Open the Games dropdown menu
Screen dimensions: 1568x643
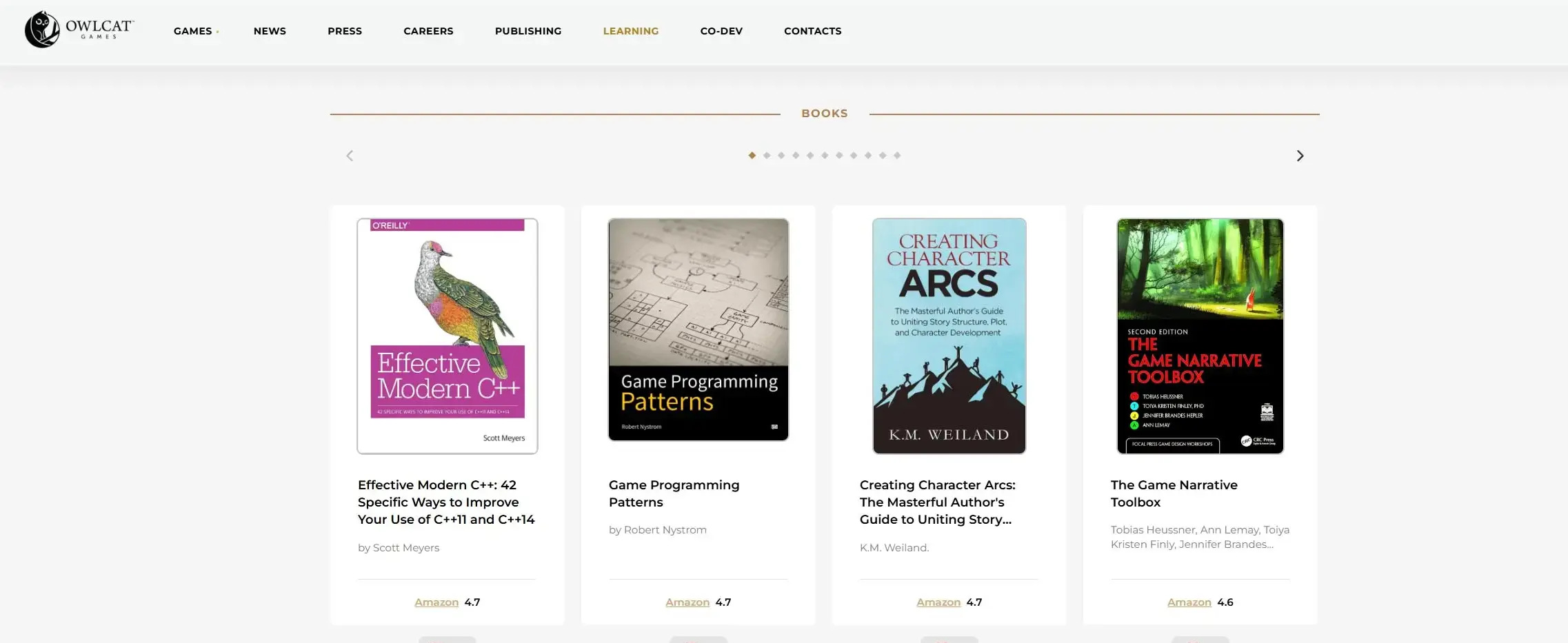[193, 31]
